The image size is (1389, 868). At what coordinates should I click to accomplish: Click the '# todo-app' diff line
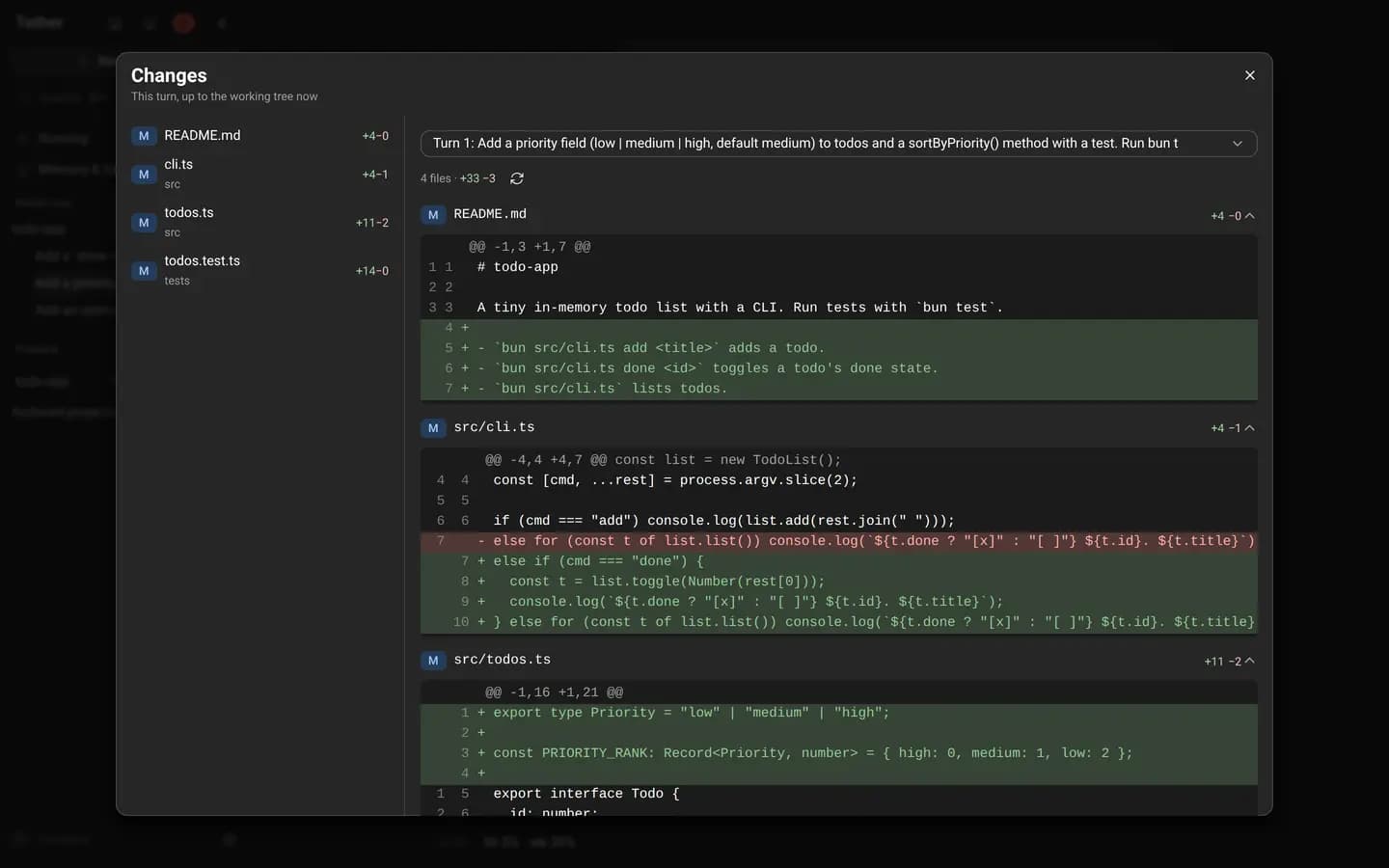(838, 267)
